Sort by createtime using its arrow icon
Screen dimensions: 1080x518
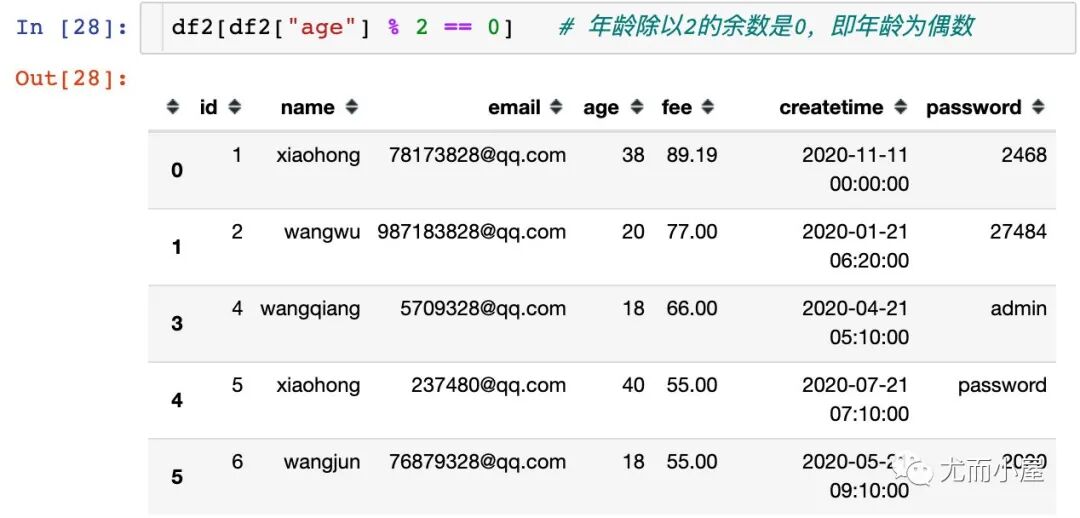tap(900, 107)
